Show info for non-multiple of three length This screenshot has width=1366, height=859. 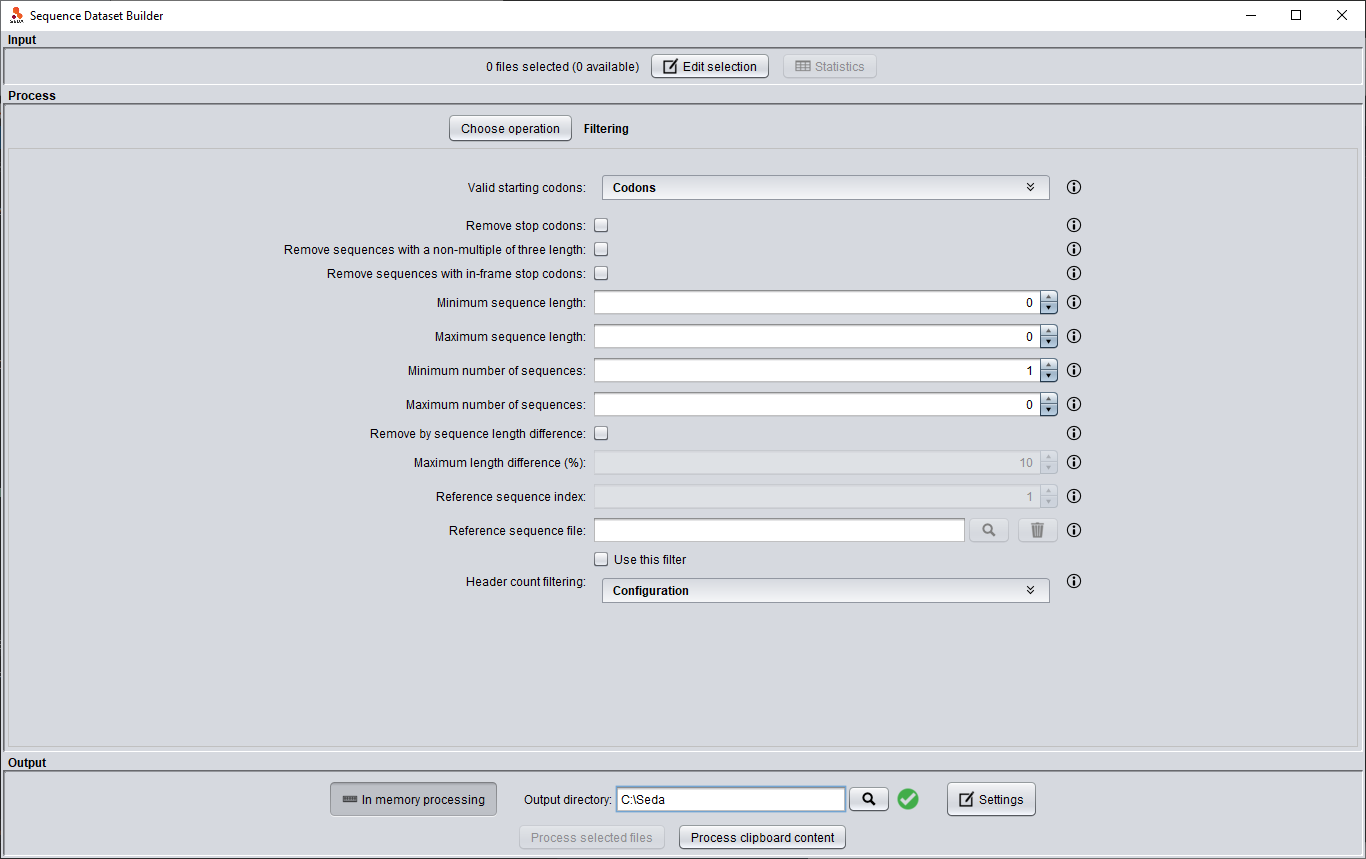click(x=1074, y=249)
